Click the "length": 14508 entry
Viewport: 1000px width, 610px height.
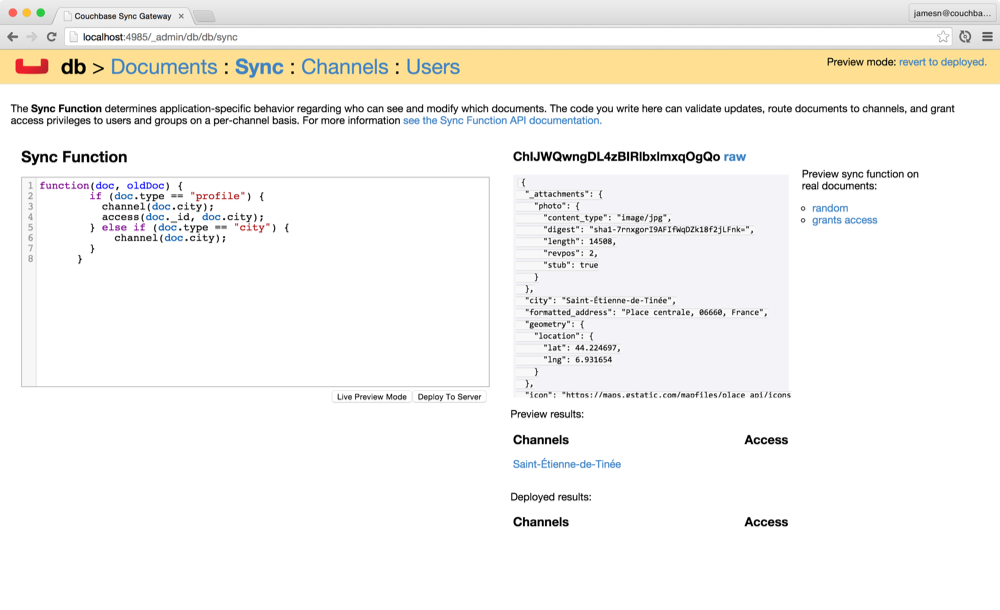(579, 241)
